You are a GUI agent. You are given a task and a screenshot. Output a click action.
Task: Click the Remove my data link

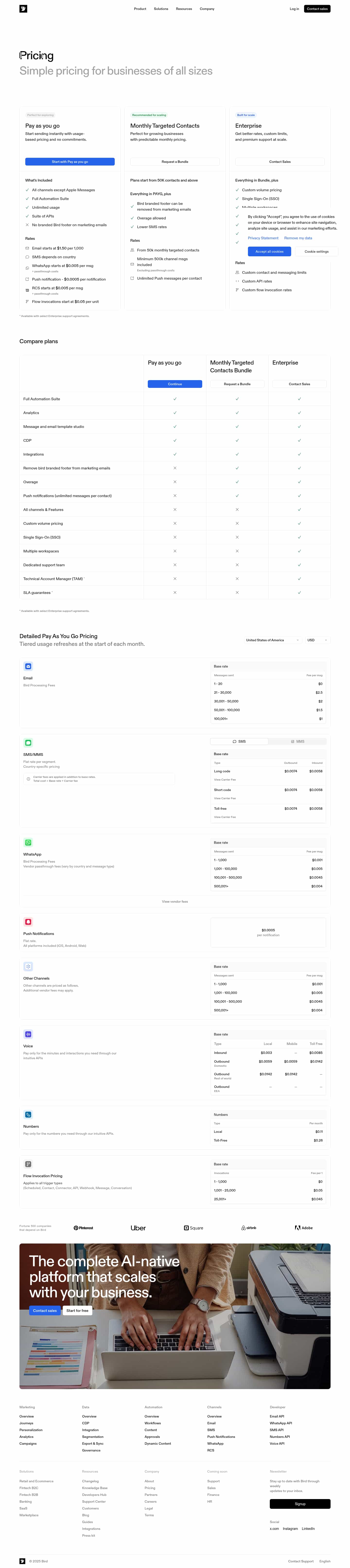click(298, 238)
